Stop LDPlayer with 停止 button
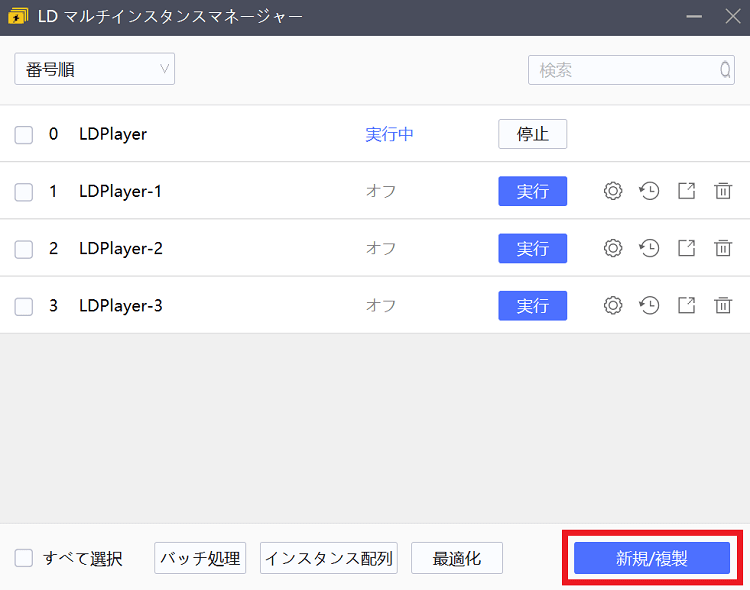The height and width of the screenshot is (590, 750). coord(532,134)
